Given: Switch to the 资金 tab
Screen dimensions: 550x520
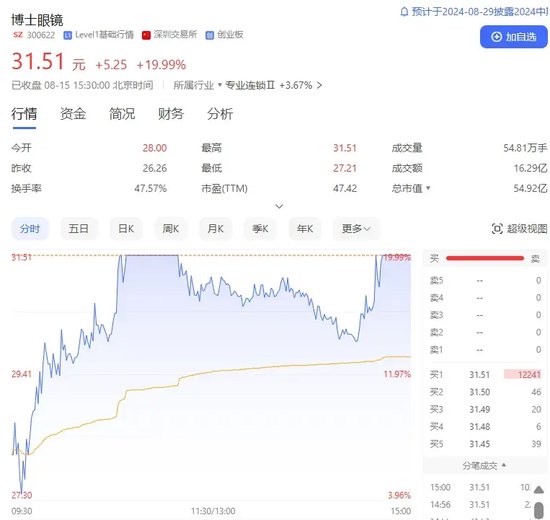Looking at the screenshot, I should tap(73, 114).
